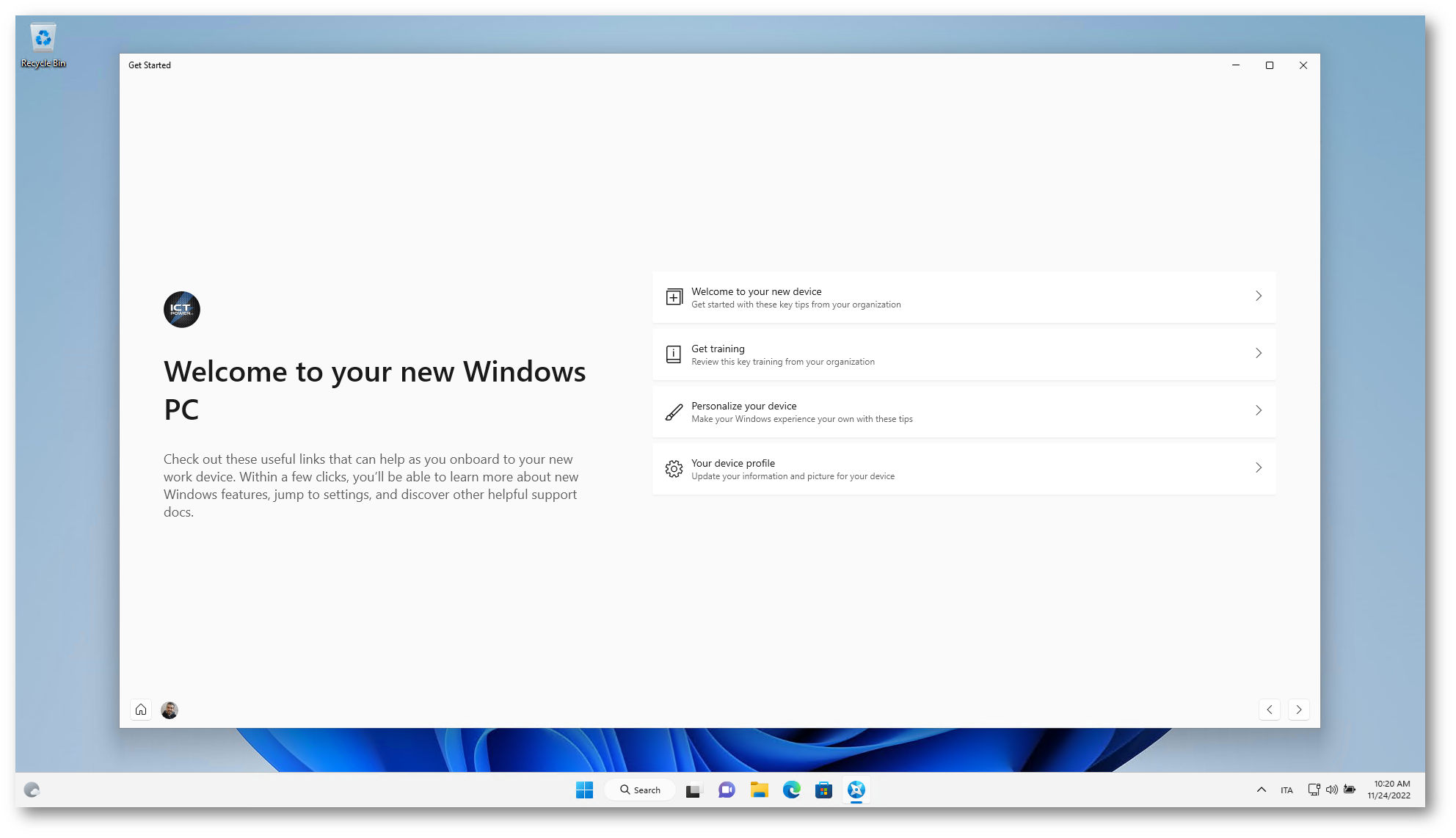Click the plus-box icon beside Welcome to your new device
Image resolution: width=1456 pixels, height=838 pixels.
tap(674, 297)
